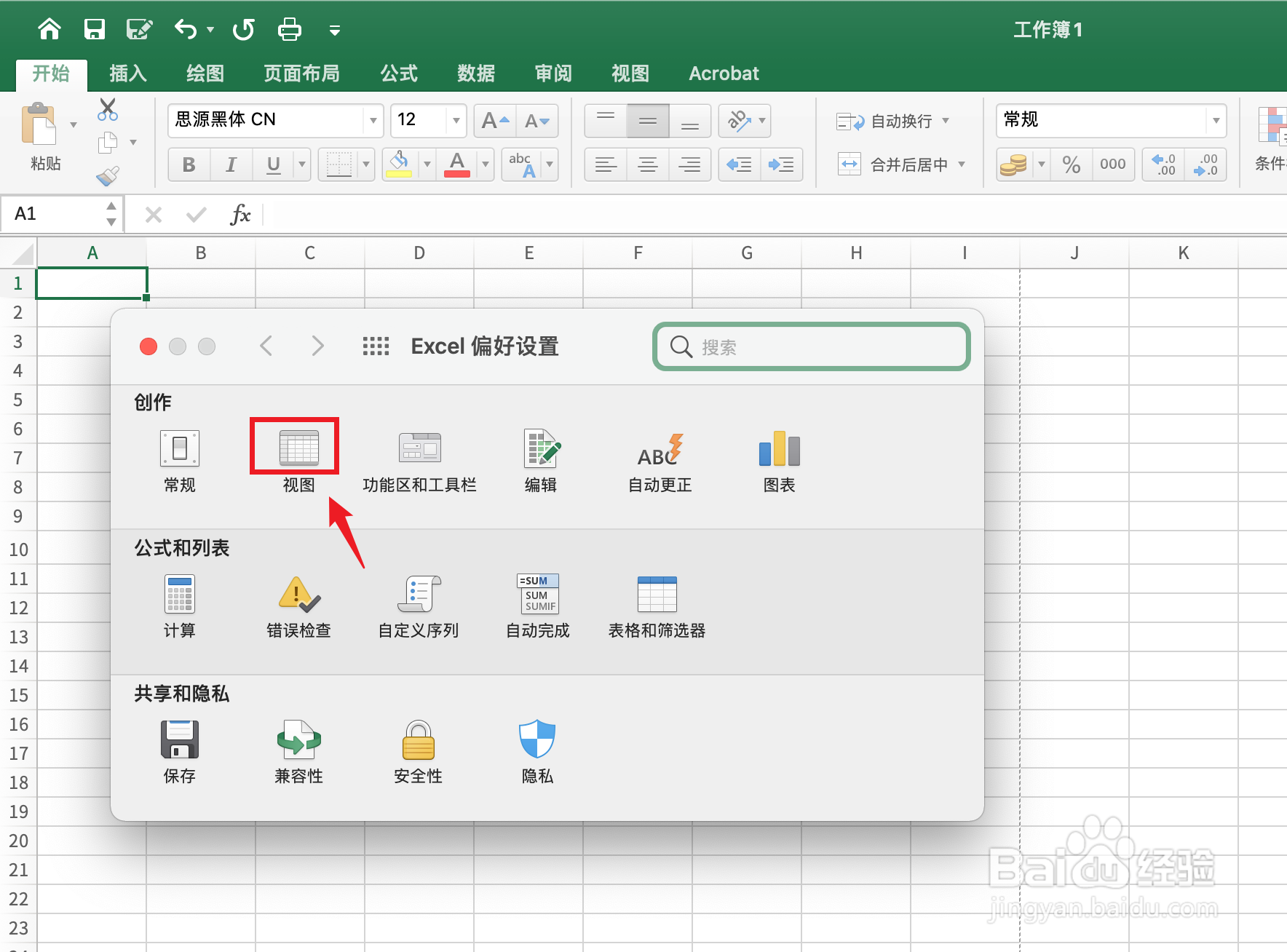1287x952 pixels.
Task: Click Insert Function fx icon
Action: click(x=240, y=214)
